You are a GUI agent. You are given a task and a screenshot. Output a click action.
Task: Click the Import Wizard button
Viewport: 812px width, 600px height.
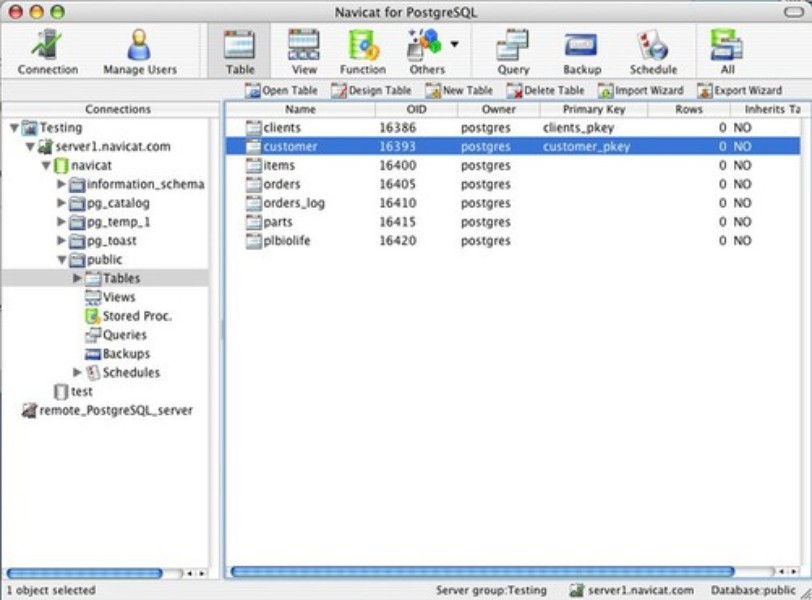[640, 90]
